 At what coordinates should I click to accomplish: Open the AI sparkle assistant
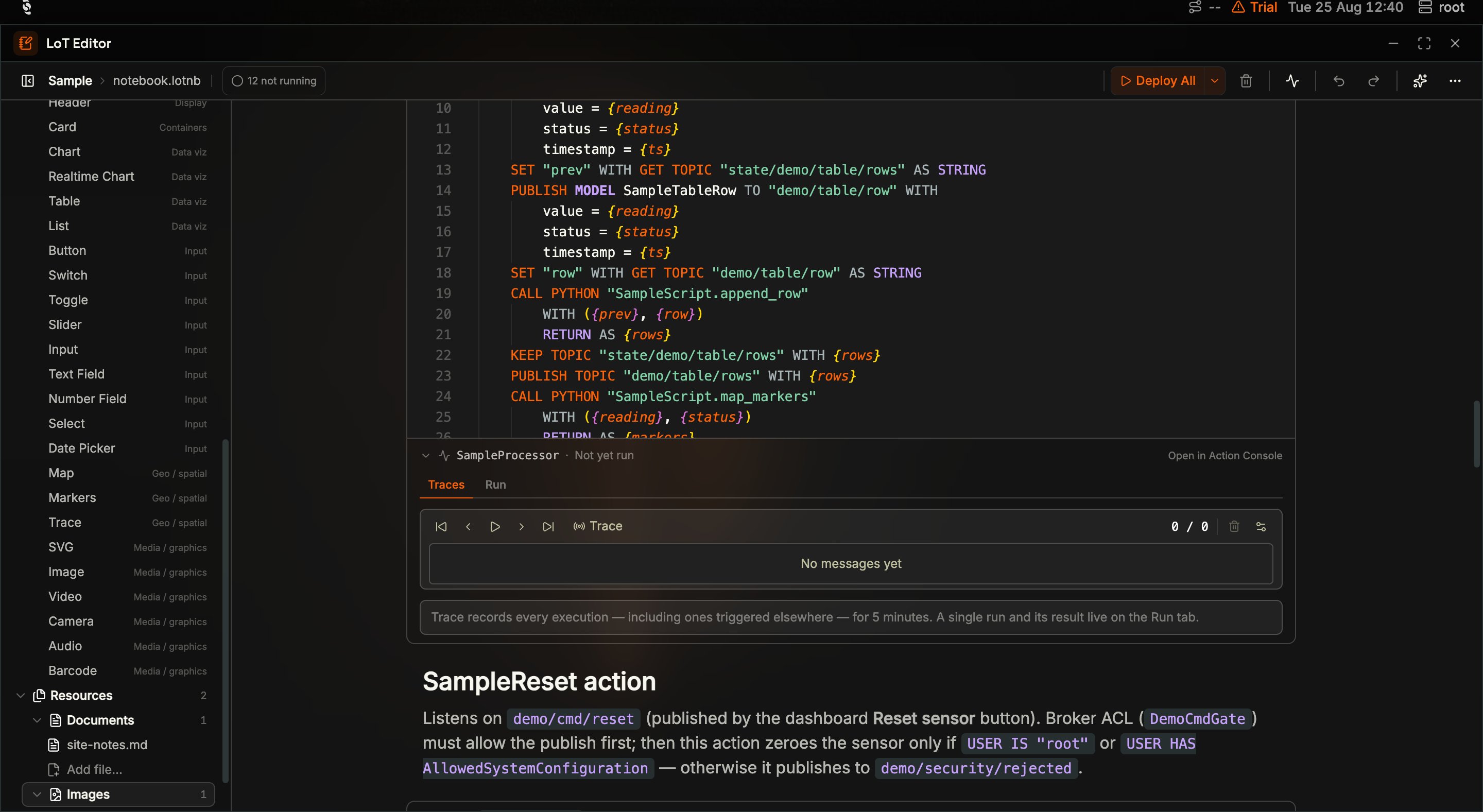click(1420, 80)
